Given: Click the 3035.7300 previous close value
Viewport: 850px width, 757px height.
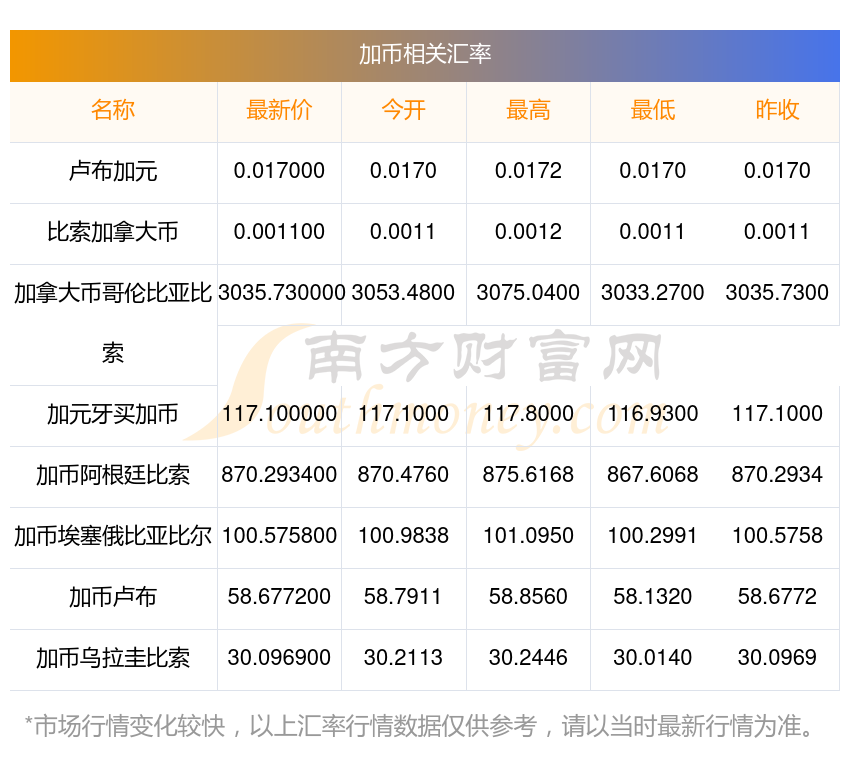Looking at the screenshot, I should coord(777,293).
